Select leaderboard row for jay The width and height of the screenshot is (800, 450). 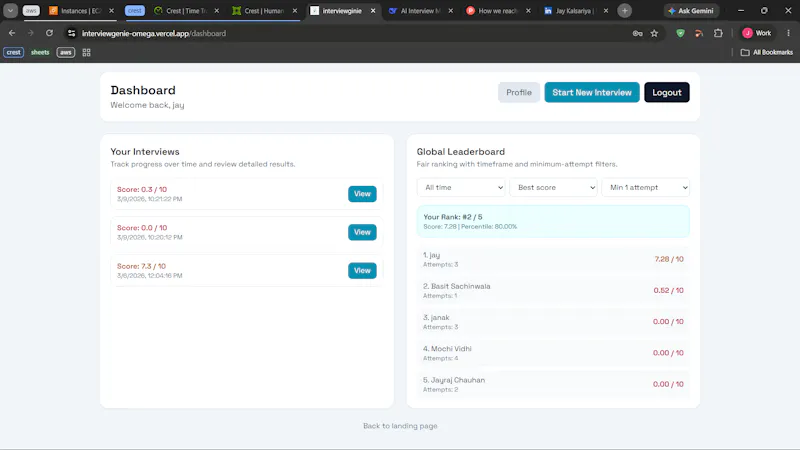[553, 259]
